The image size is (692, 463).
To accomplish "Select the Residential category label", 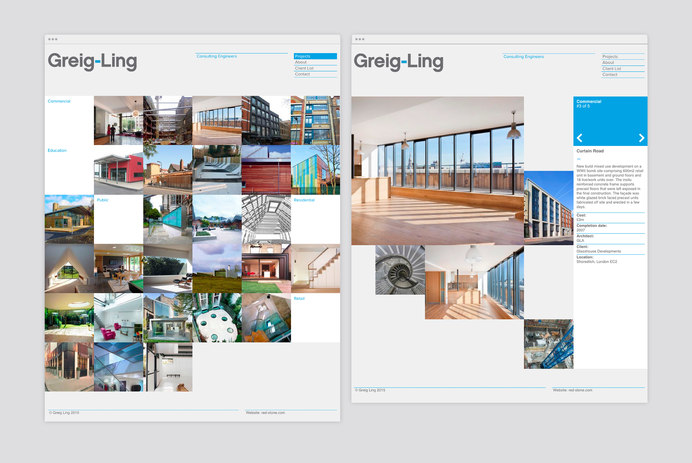I will click(305, 200).
